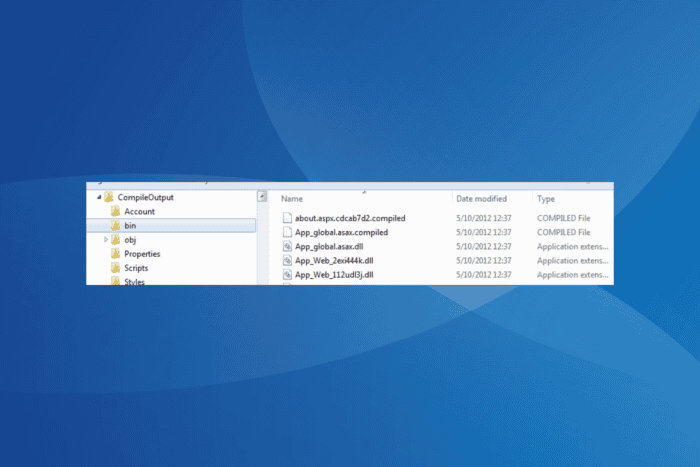This screenshot has height=467, width=700.
Task: Click the Properties folder icon
Action: [116, 254]
